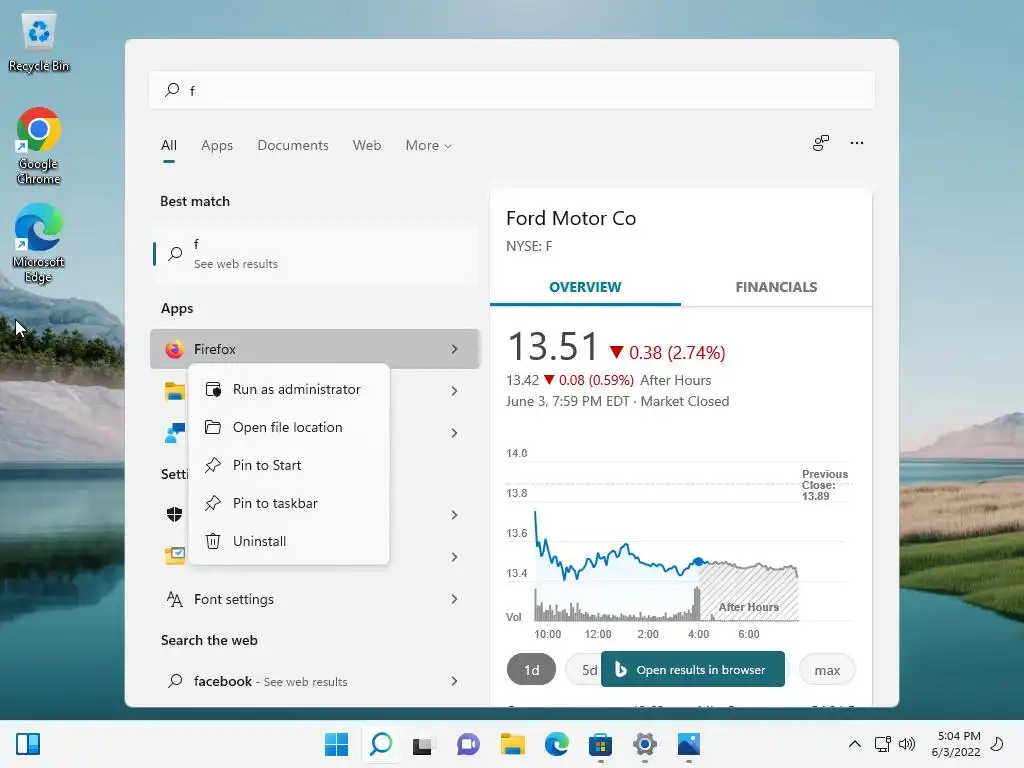Open the Windows Start button
The height and width of the screenshot is (768, 1024).
336,744
